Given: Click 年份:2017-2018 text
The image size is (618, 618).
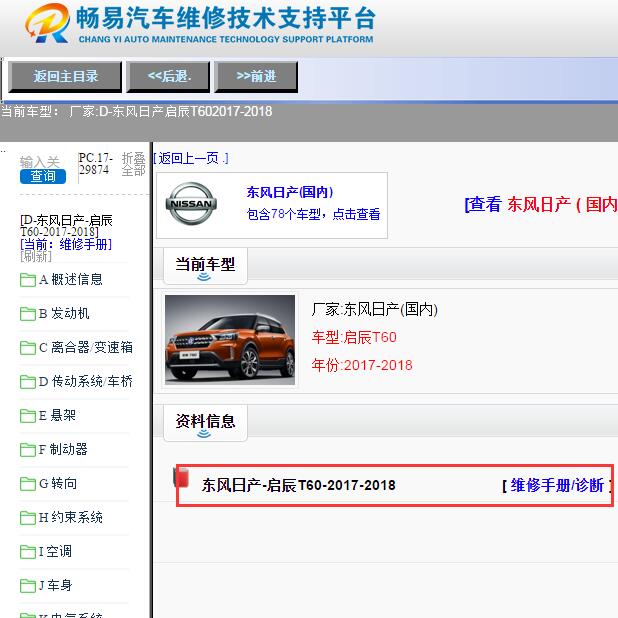Looking at the screenshot, I should point(362,365).
